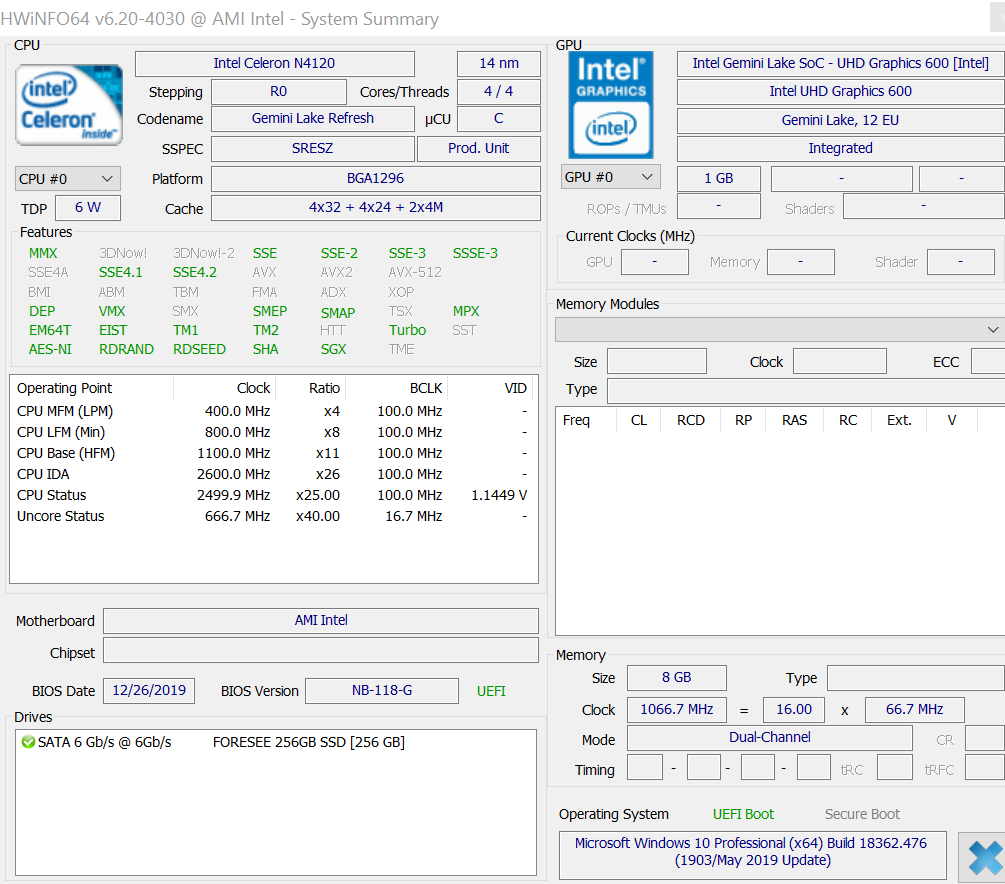Select the BGA1296 platform field
The width and height of the screenshot is (1005, 884).
(376, 179)
